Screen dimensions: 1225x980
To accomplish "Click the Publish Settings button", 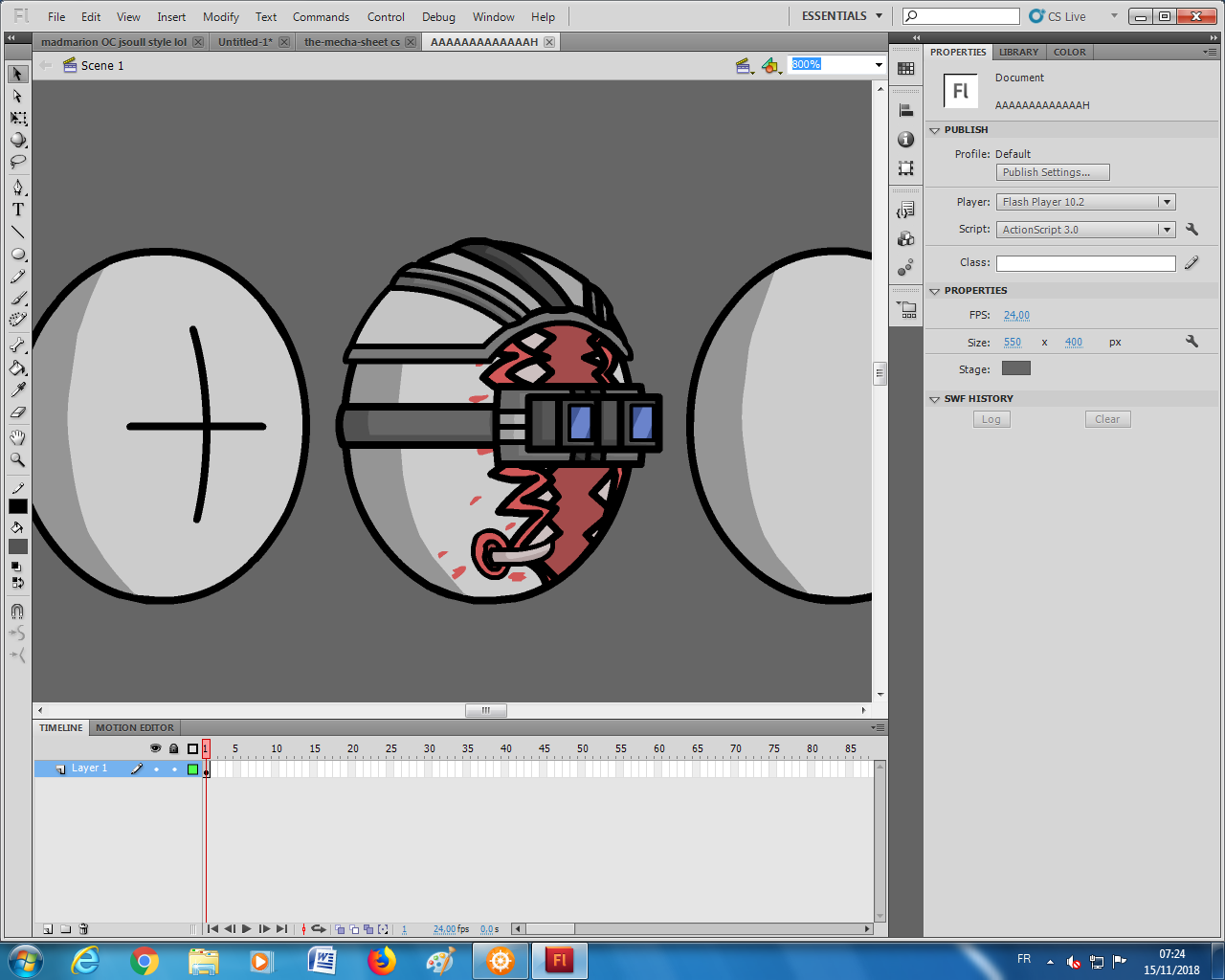I will (x=1053, y=172).
